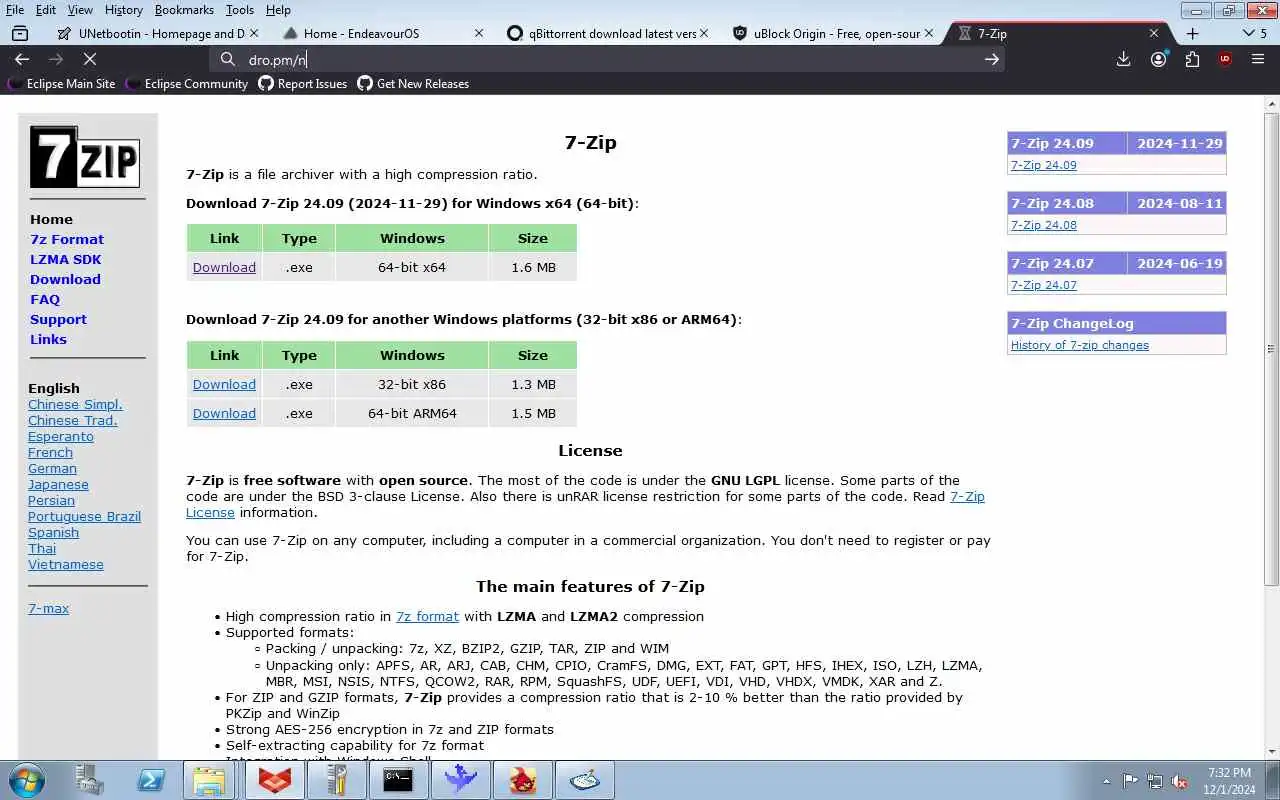Open the red angry bird taskbar icon
This screenshot has width=1280, height=800.
point(522,780)
